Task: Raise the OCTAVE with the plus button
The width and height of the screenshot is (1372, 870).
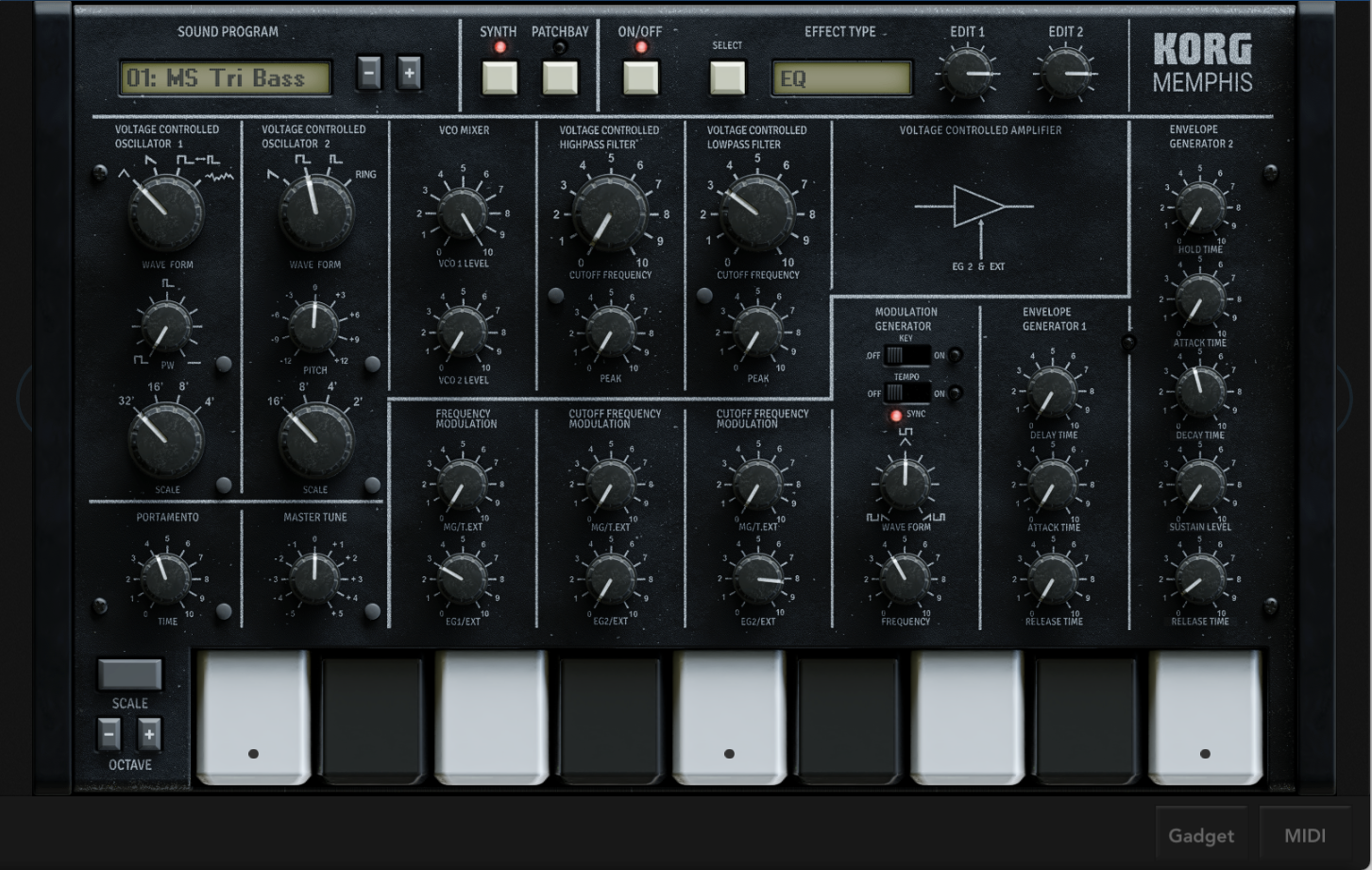Action: [149, 734]
